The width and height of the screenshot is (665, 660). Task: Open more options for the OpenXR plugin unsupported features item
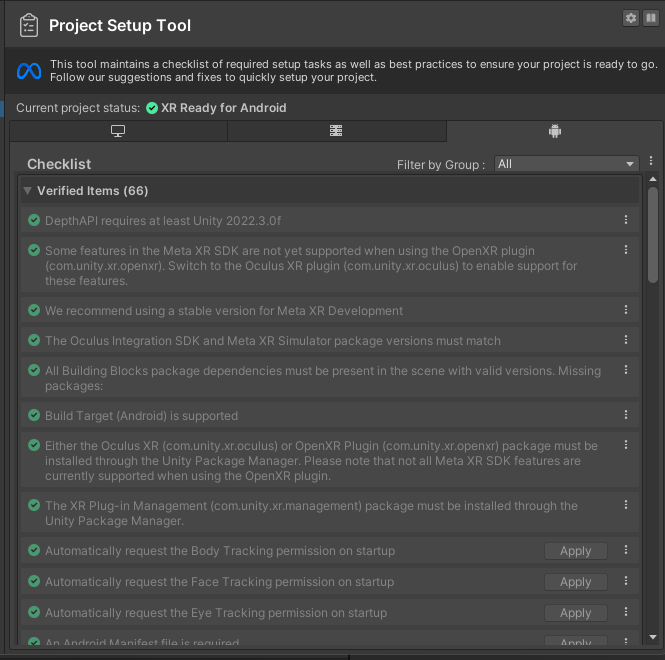(626, 250)
